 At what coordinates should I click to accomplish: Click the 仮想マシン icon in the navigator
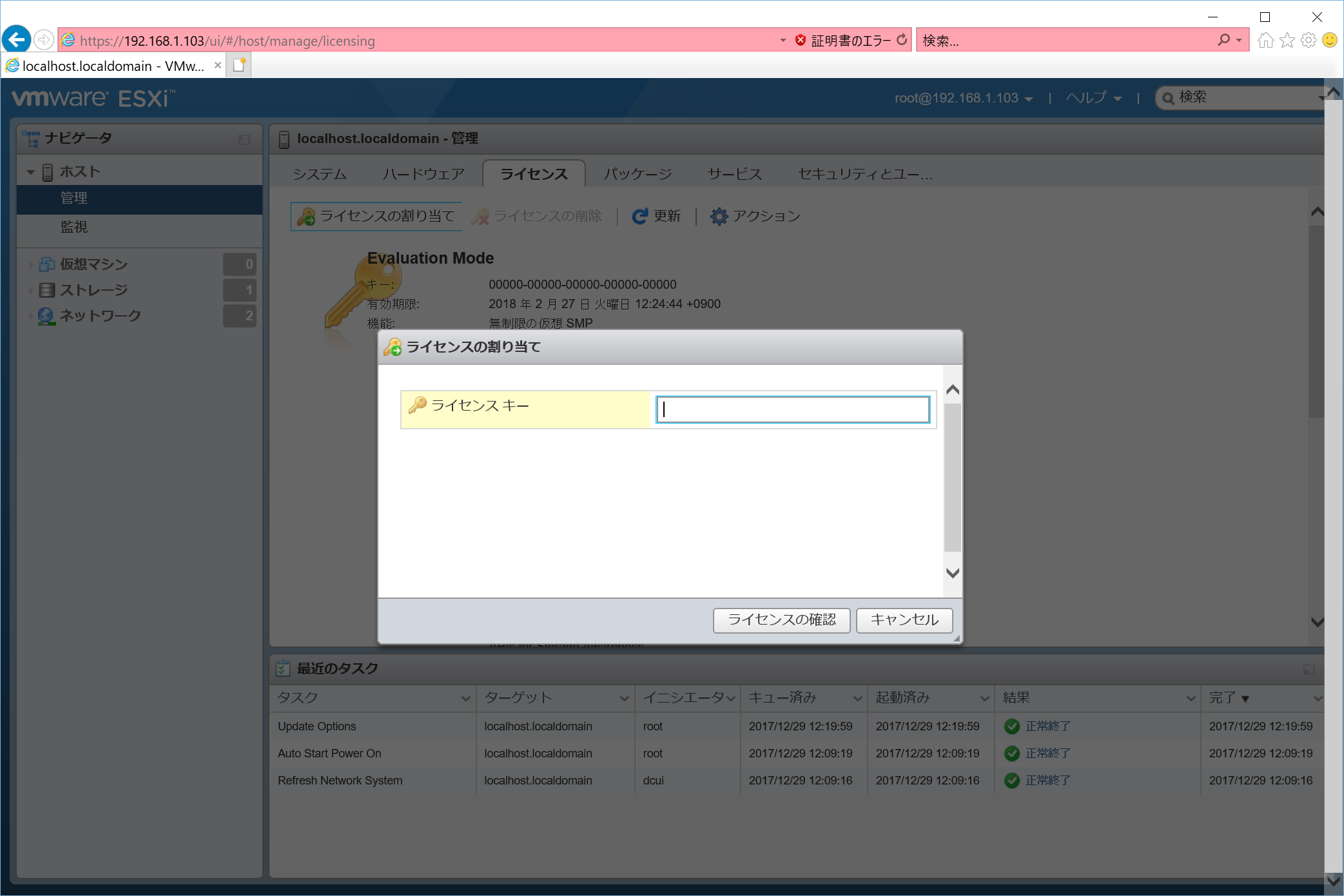pos(46,264)
